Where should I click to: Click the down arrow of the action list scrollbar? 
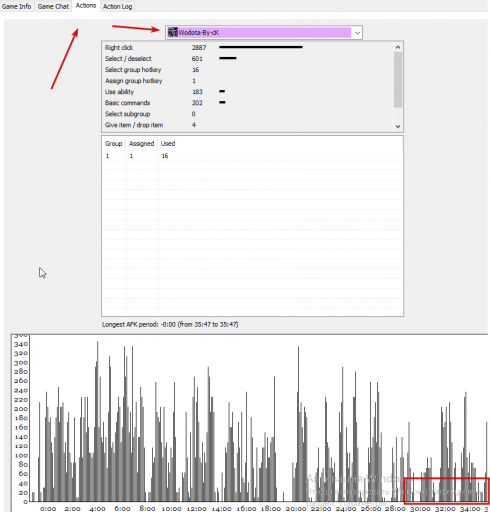click(398, 126)
